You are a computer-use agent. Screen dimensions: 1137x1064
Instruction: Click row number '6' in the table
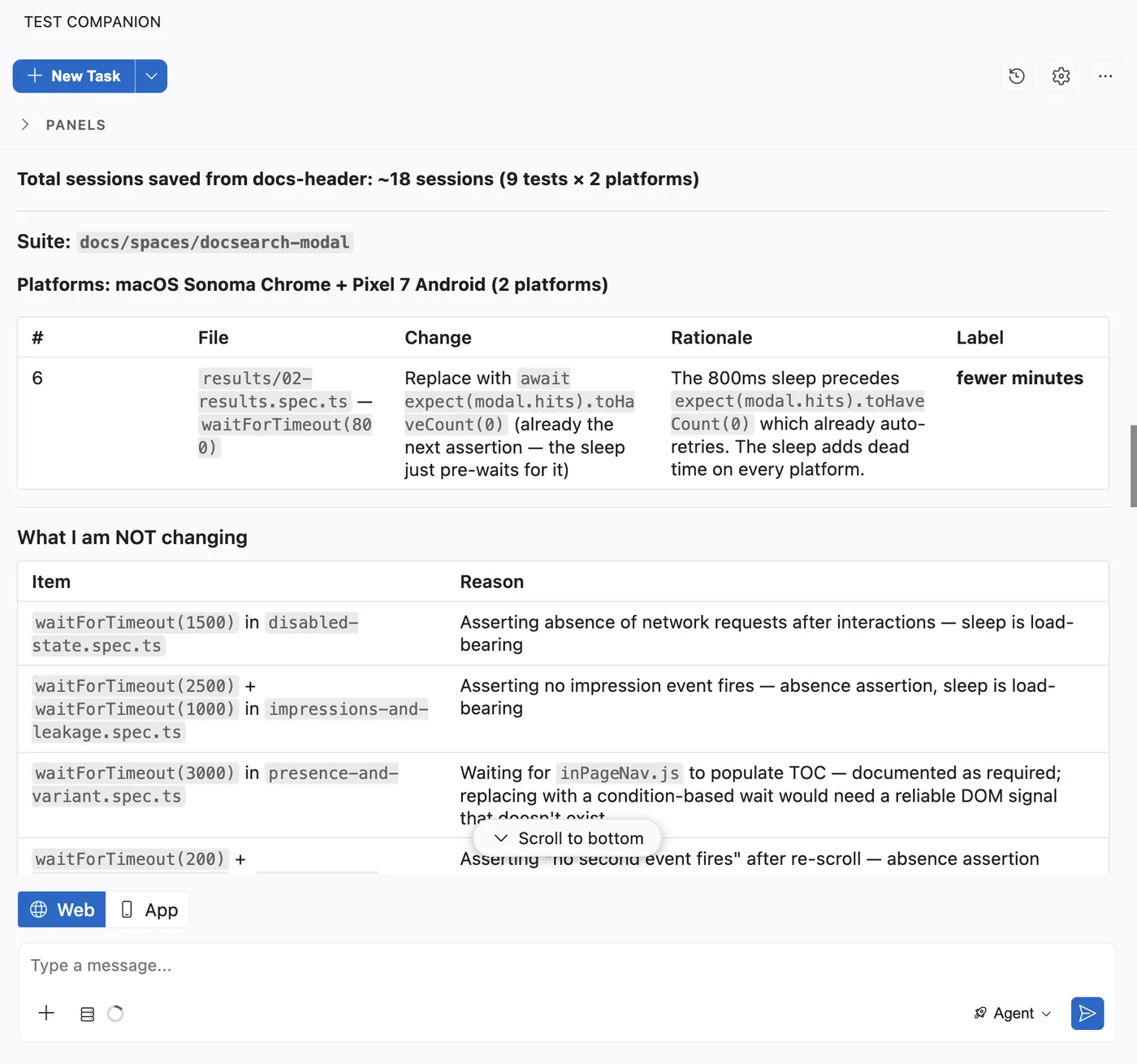[x=37, y=378]
